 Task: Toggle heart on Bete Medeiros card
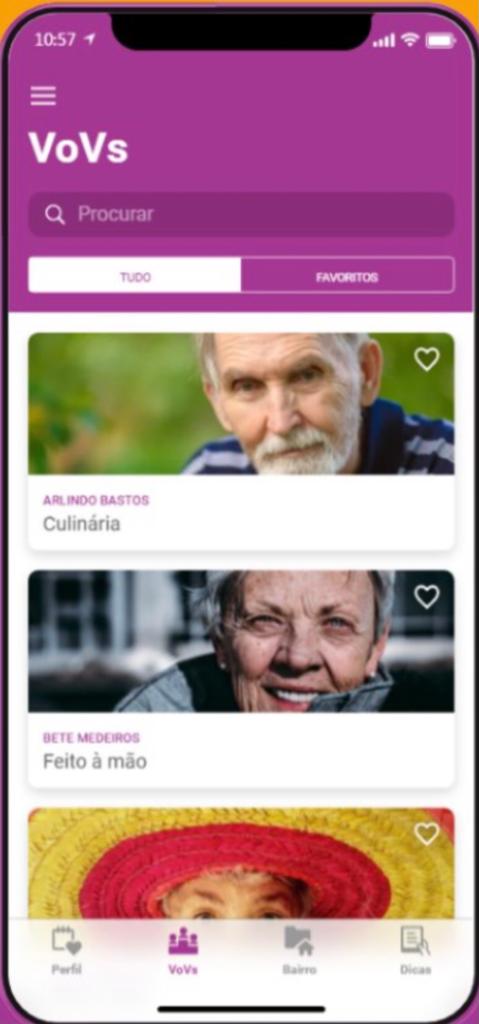[427, 597]
